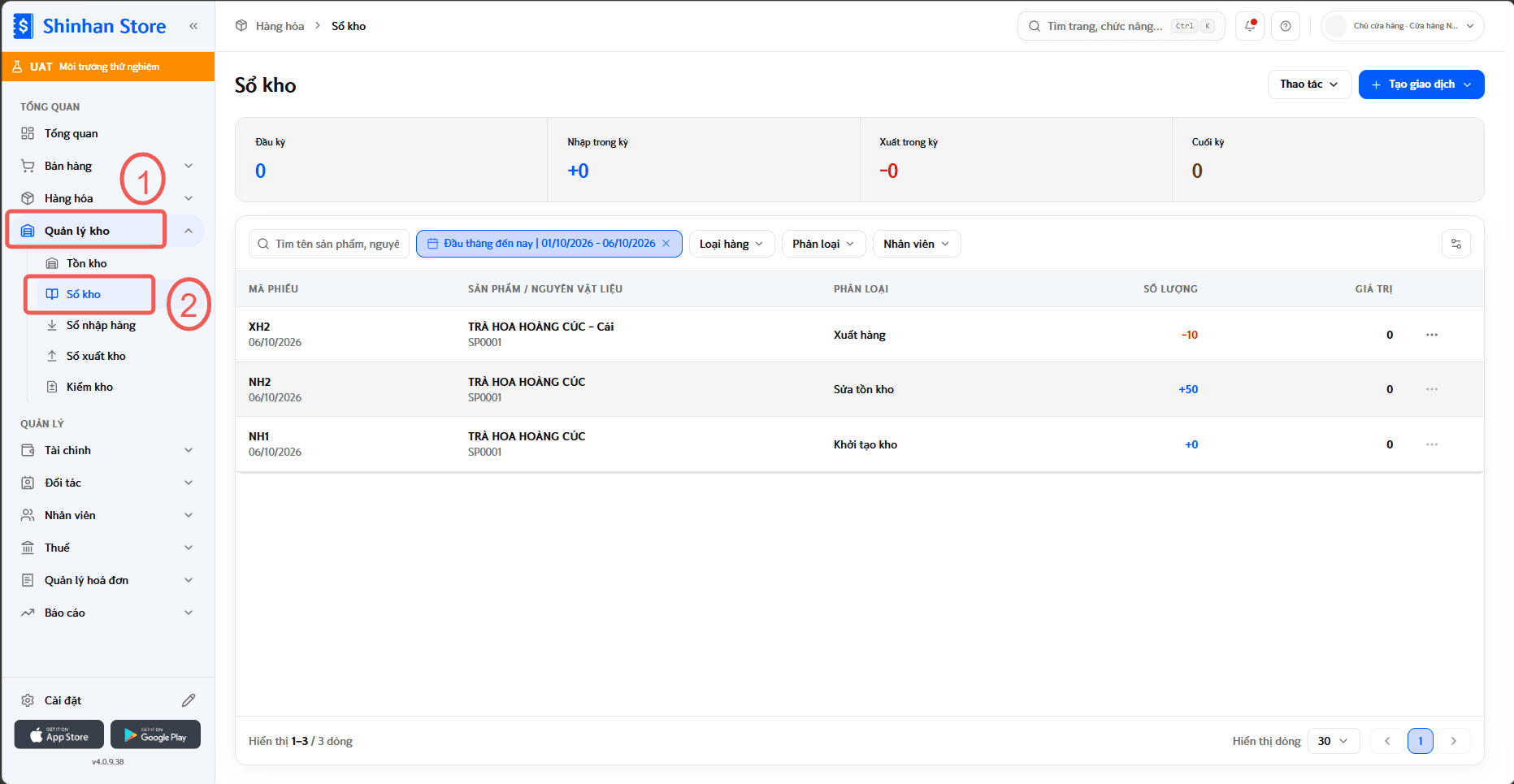
Task: Open the NH1 row's three-dot menu
Action: tap(1432, 444)
